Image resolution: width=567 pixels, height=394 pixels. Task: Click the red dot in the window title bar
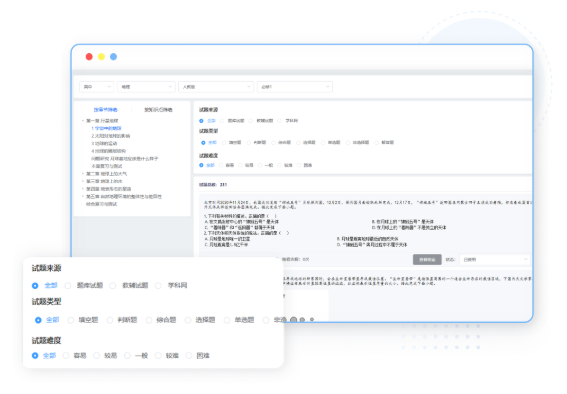(x=89, y=57)
